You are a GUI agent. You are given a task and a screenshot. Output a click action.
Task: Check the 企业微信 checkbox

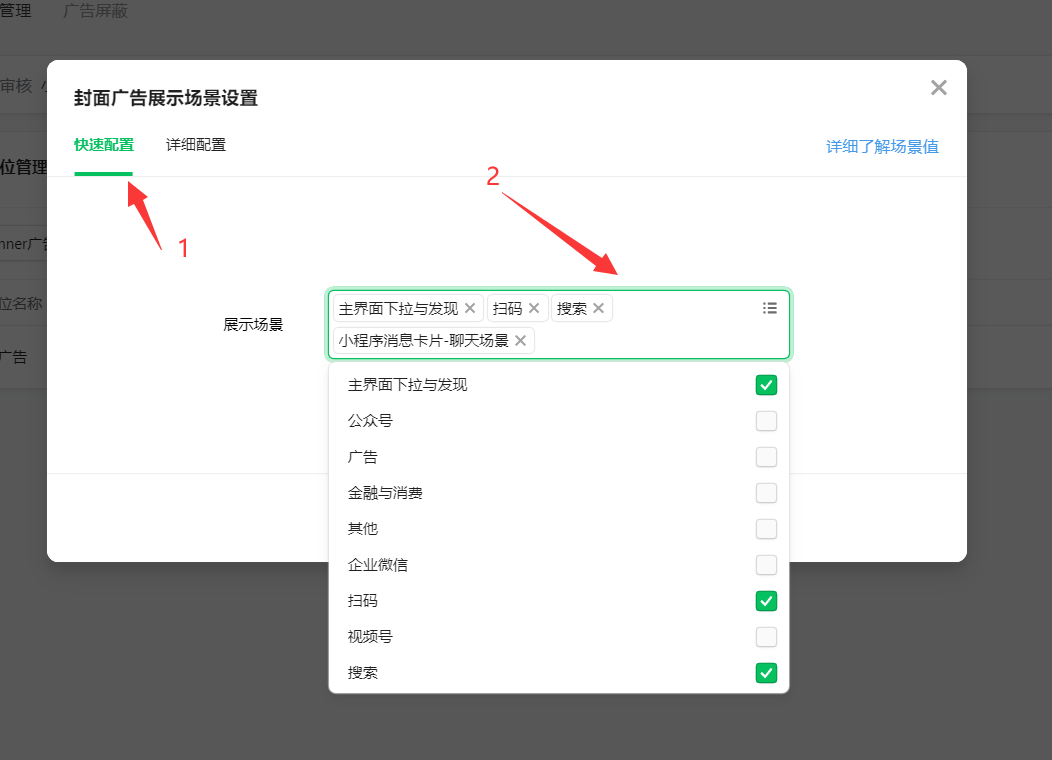pos(766,565)
